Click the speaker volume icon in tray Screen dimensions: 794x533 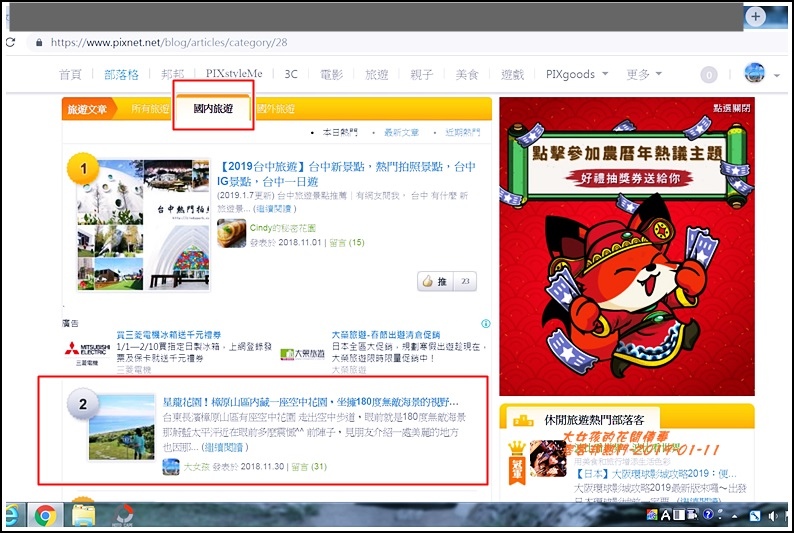[x=772, y=516]
